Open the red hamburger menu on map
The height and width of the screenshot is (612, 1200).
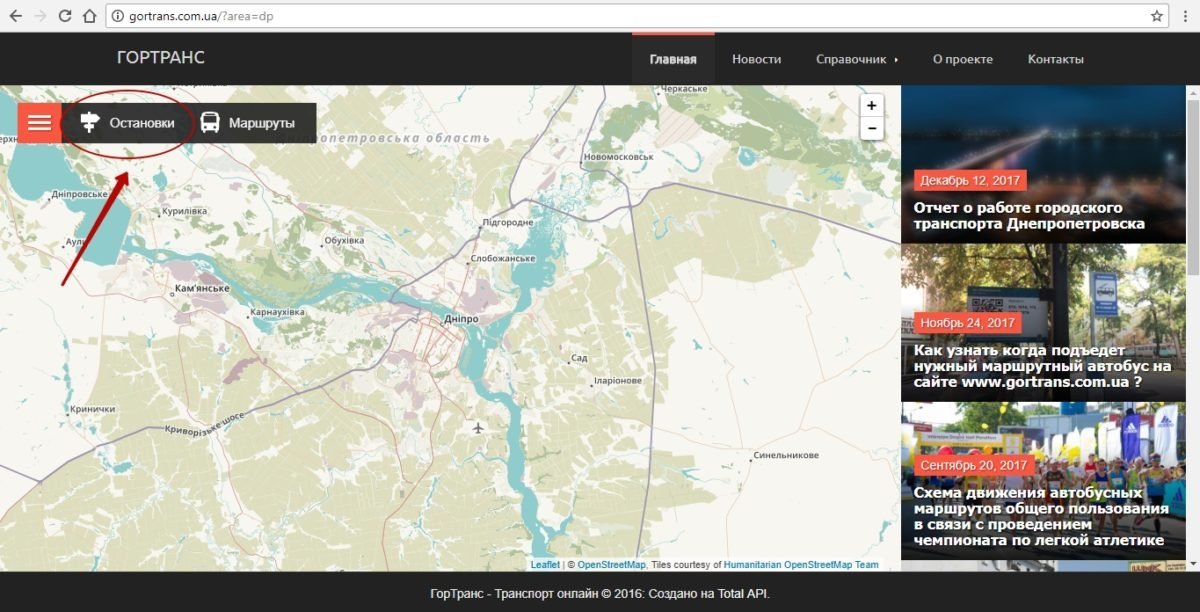pyautogui.click(x=39, y=123)
